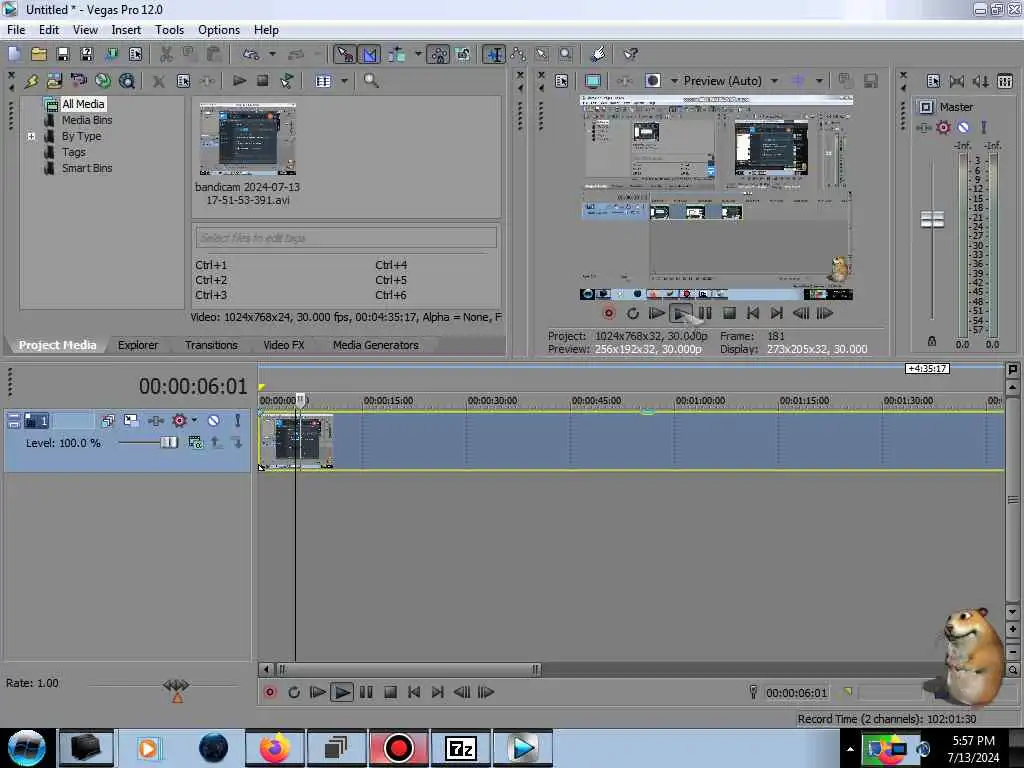Click the track Level slider handle
The image size is (1024, 768).
pos(168,443)
